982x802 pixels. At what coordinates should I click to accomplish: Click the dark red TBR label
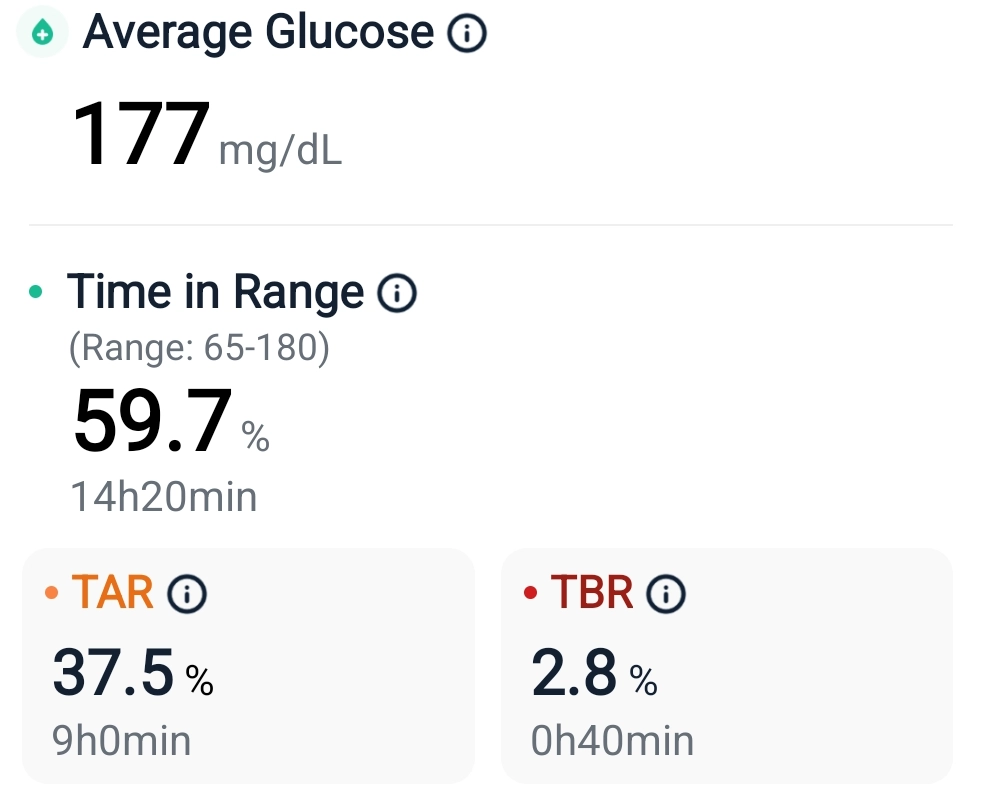coord(592,593)
